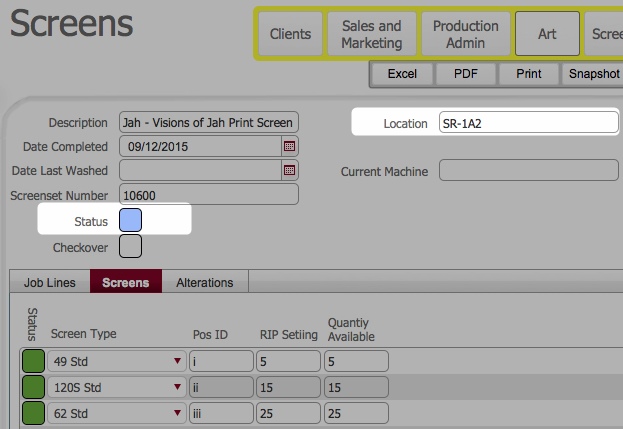Toggle the Checkover checkbox

point(130,246)
